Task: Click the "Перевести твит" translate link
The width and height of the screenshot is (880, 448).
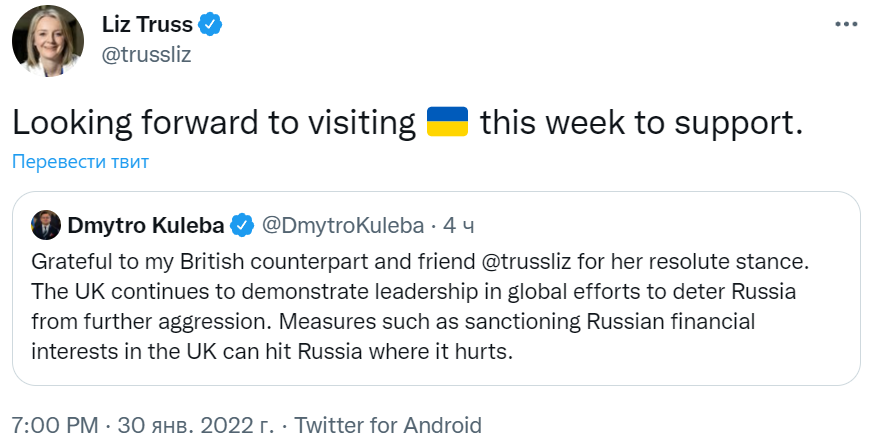Action: (x=80, y=161)
